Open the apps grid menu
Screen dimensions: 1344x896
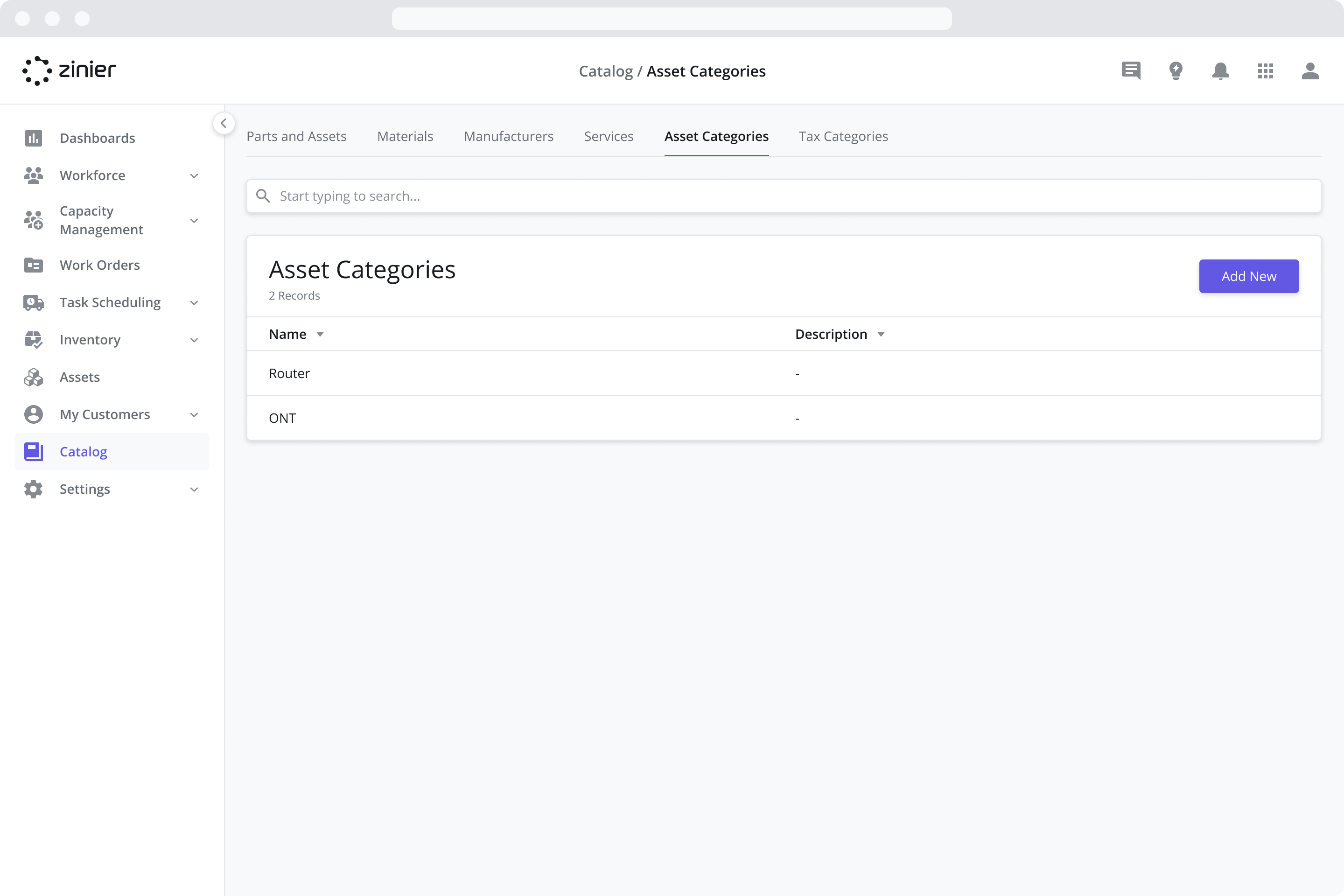tap(1265, 70)
